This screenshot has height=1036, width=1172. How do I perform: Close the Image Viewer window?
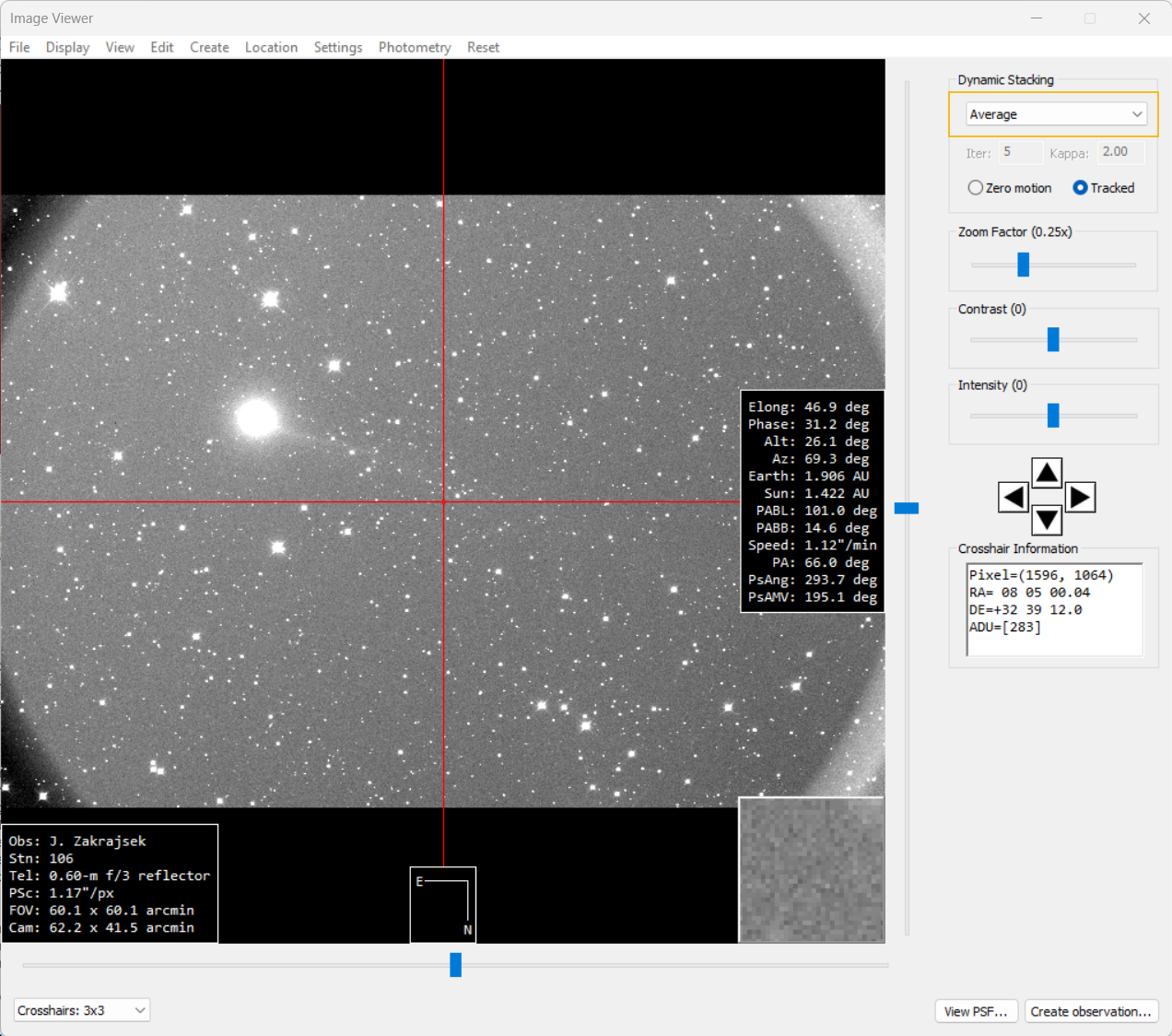1143,18
